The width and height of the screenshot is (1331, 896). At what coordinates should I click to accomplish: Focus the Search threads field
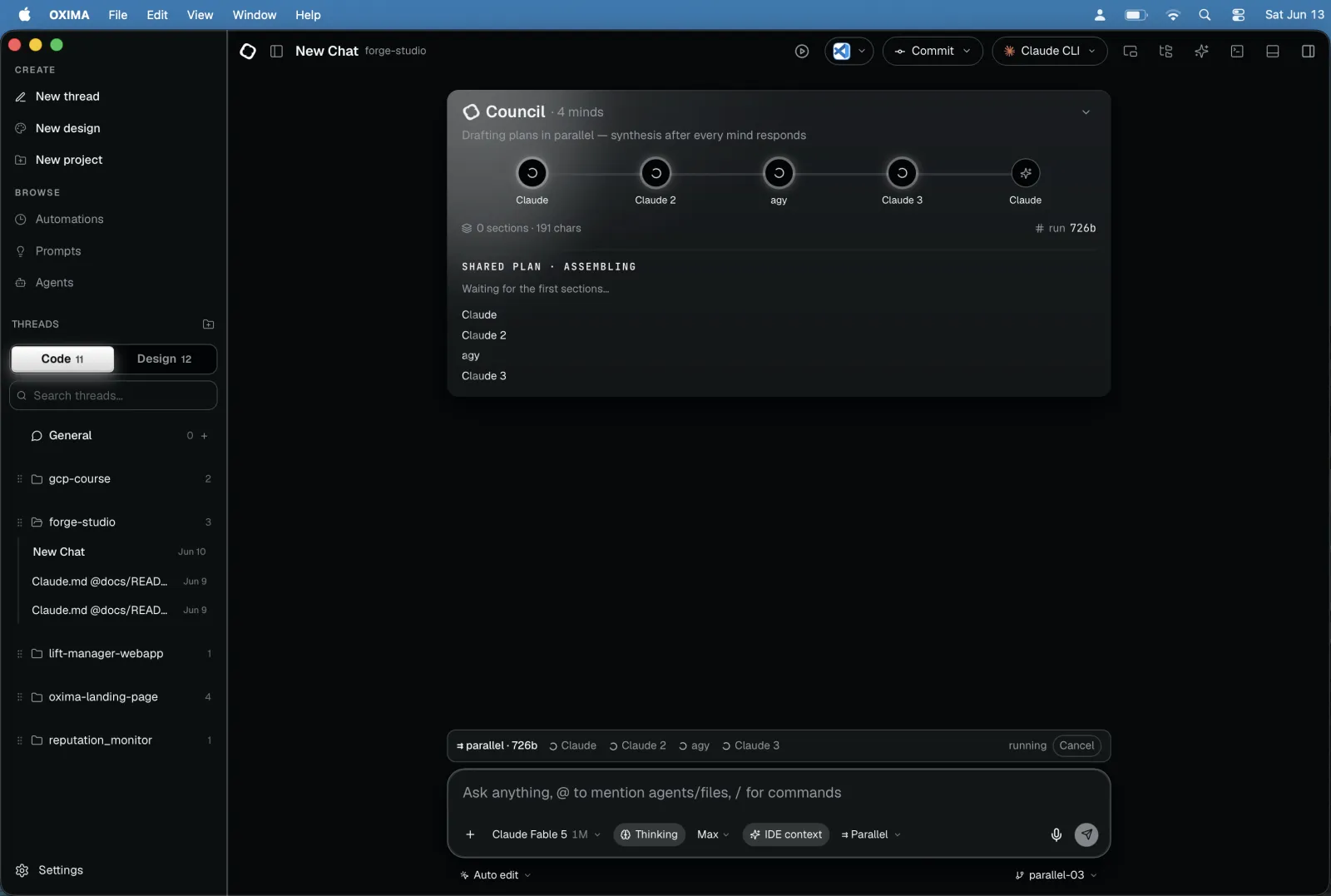coord(113,396)
